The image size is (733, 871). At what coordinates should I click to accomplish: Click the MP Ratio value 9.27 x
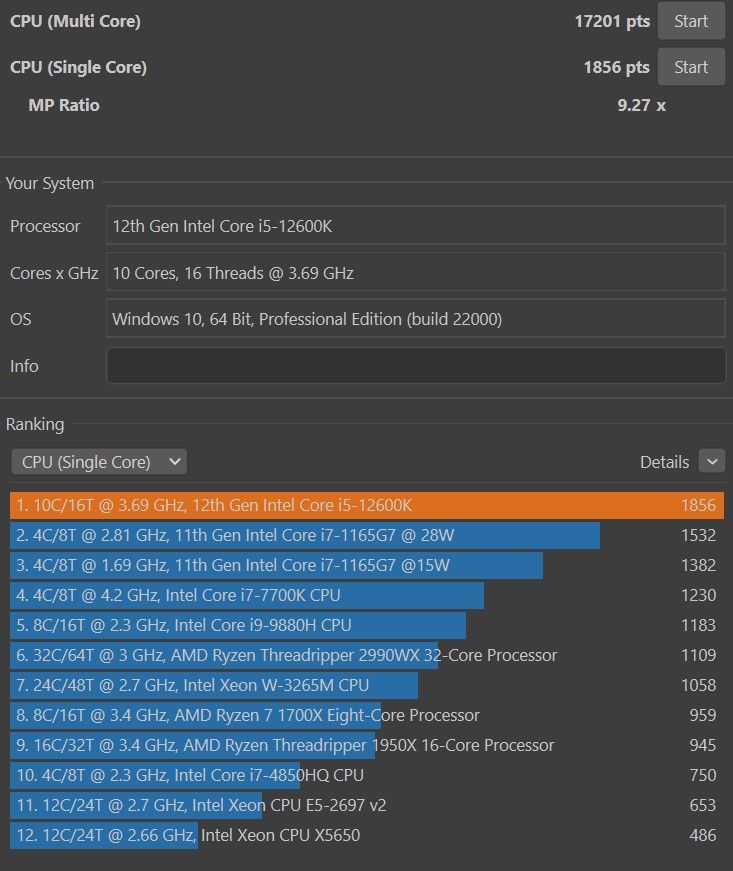641,105
